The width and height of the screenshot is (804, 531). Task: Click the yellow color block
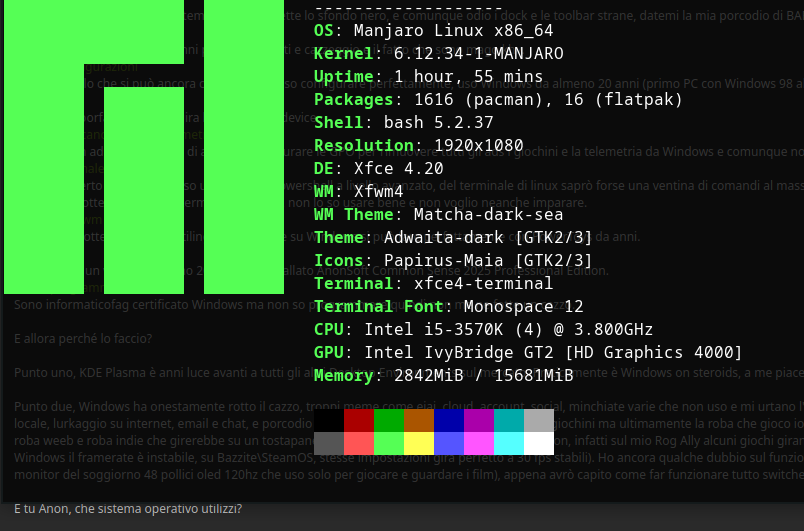(419, 443)
